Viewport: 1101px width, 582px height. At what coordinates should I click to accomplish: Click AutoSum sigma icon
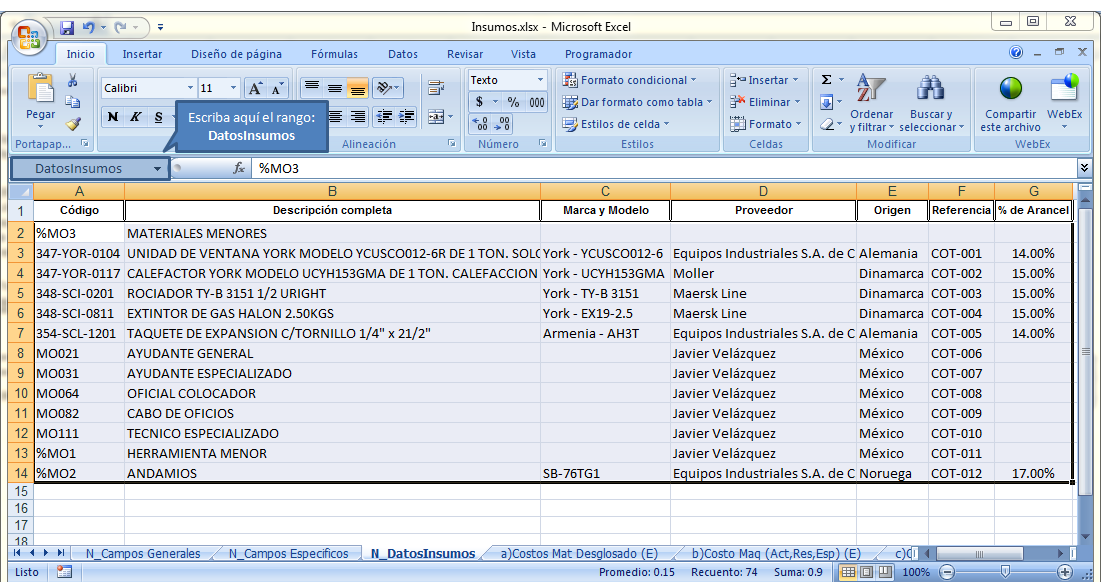(826, 80)
